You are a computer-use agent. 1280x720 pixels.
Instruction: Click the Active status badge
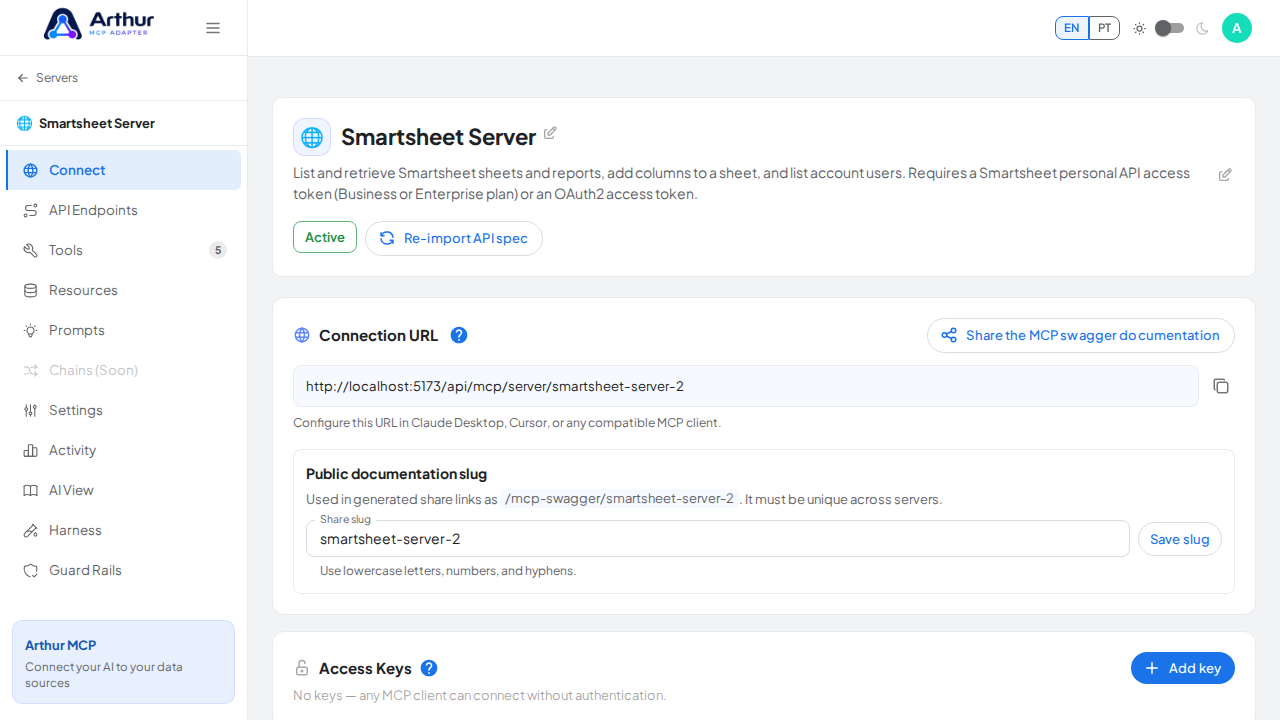pos(325,237)
